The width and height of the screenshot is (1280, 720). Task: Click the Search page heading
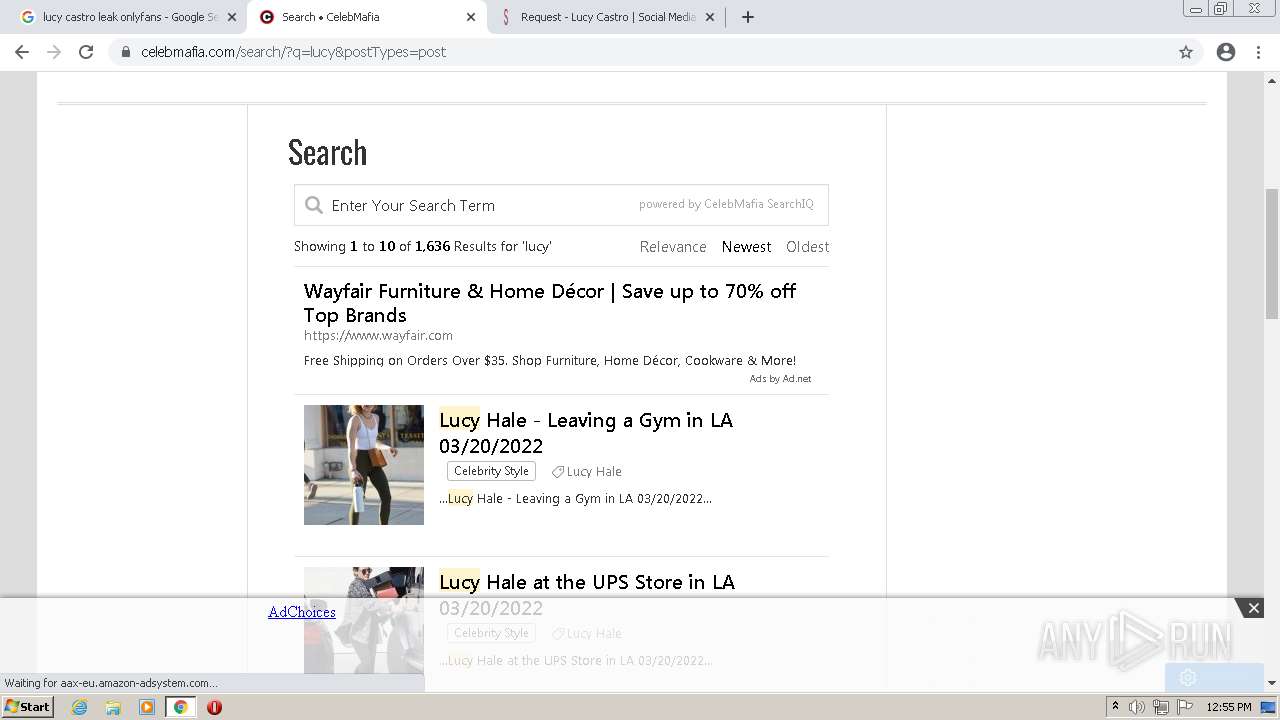coord(327,152)
